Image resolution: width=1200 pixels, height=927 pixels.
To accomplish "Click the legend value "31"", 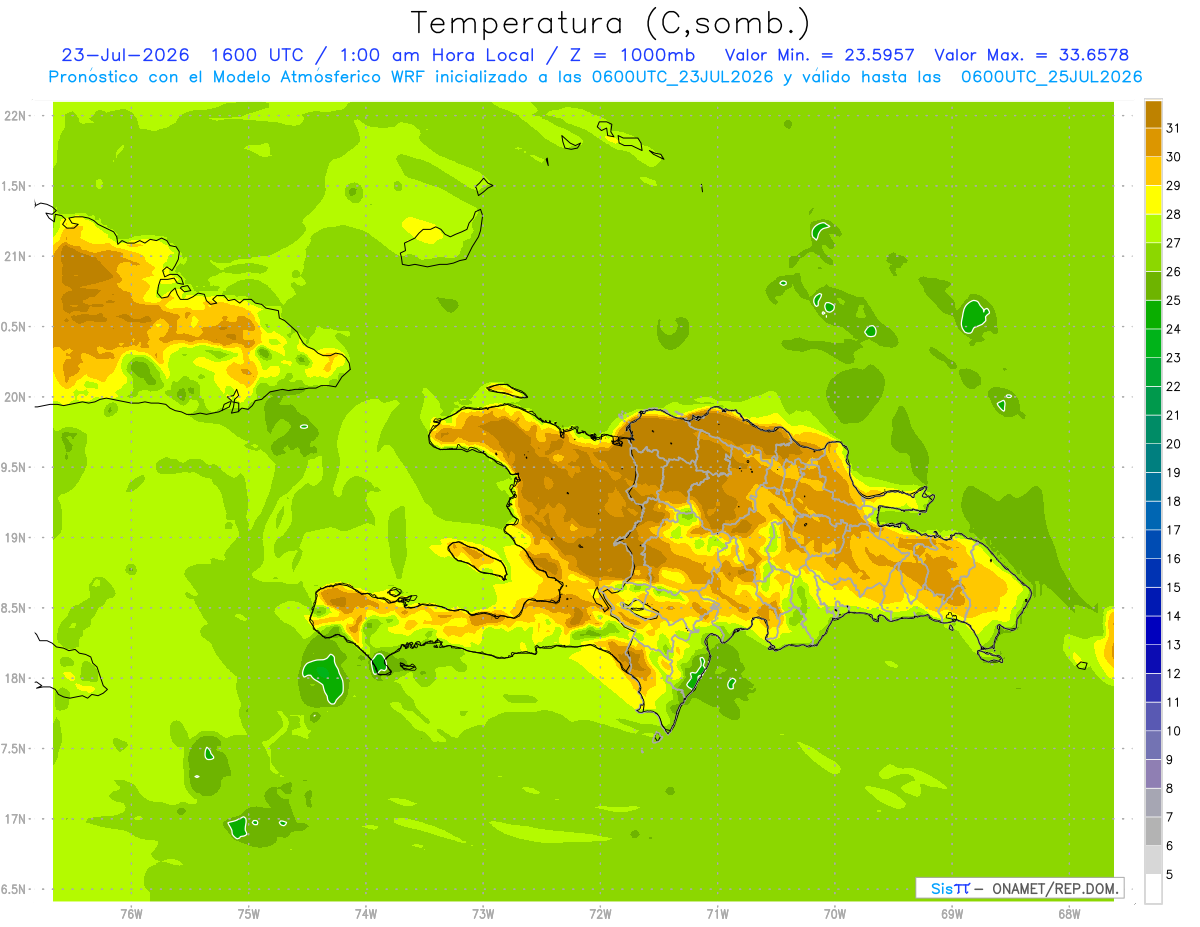I will pos(1174,127).
